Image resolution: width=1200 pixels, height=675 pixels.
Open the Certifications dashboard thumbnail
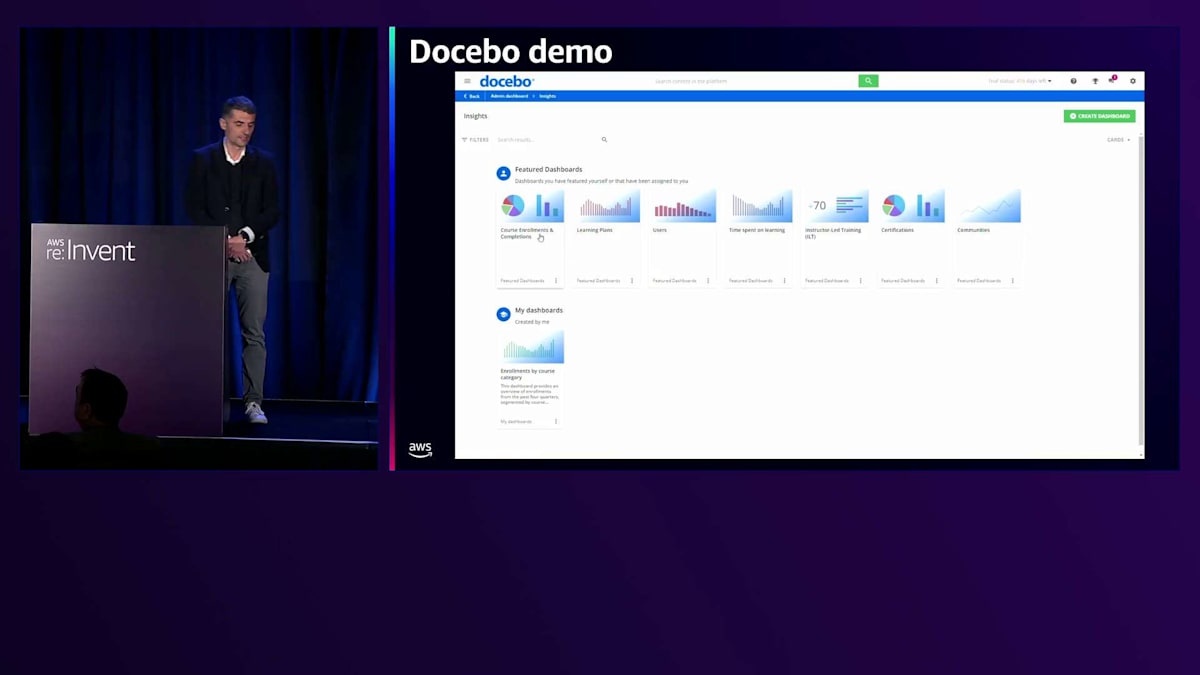pyautogui.click(x=911, y=206)
